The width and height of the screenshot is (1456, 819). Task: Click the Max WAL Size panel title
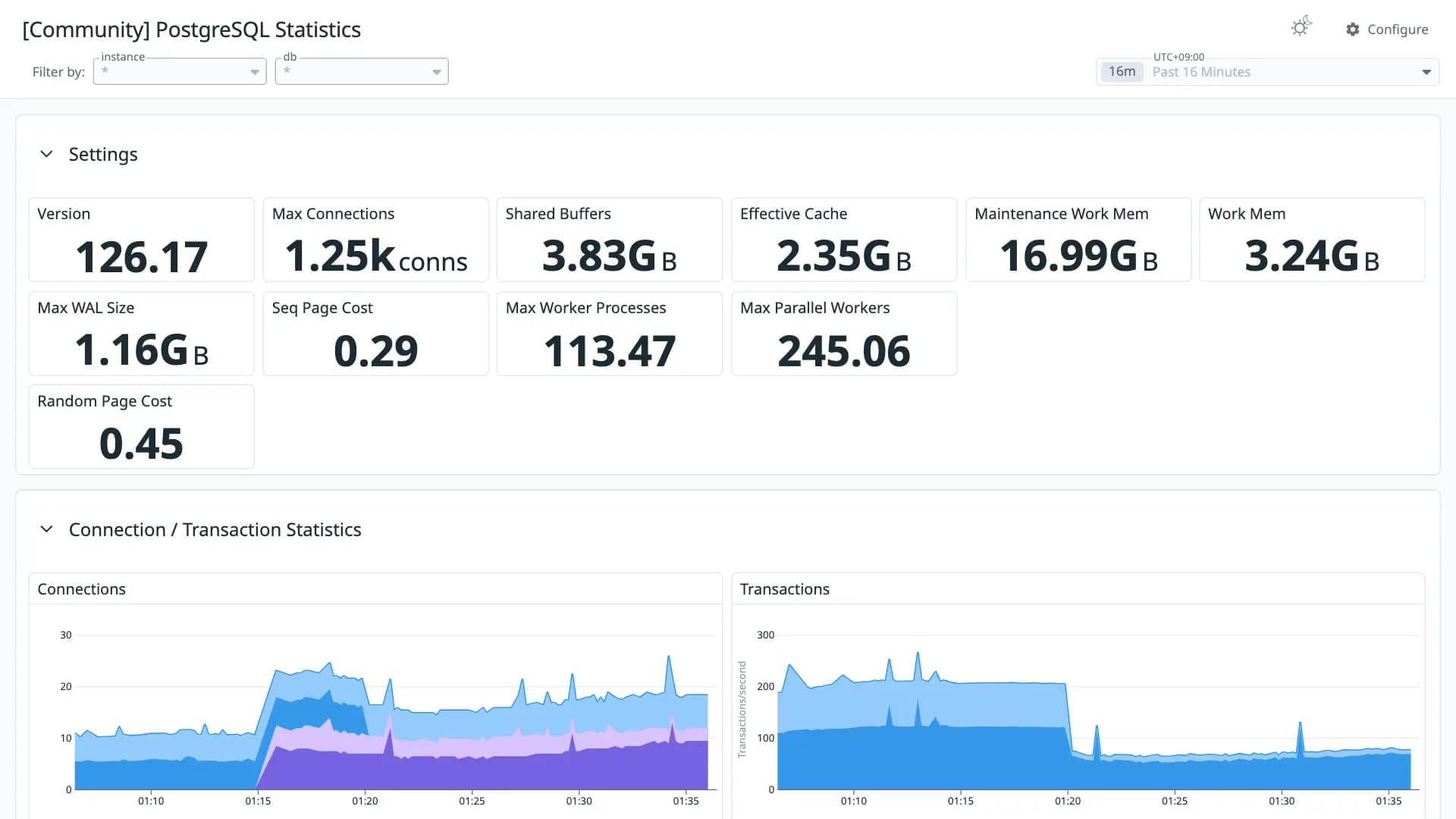tap(86, 308)
